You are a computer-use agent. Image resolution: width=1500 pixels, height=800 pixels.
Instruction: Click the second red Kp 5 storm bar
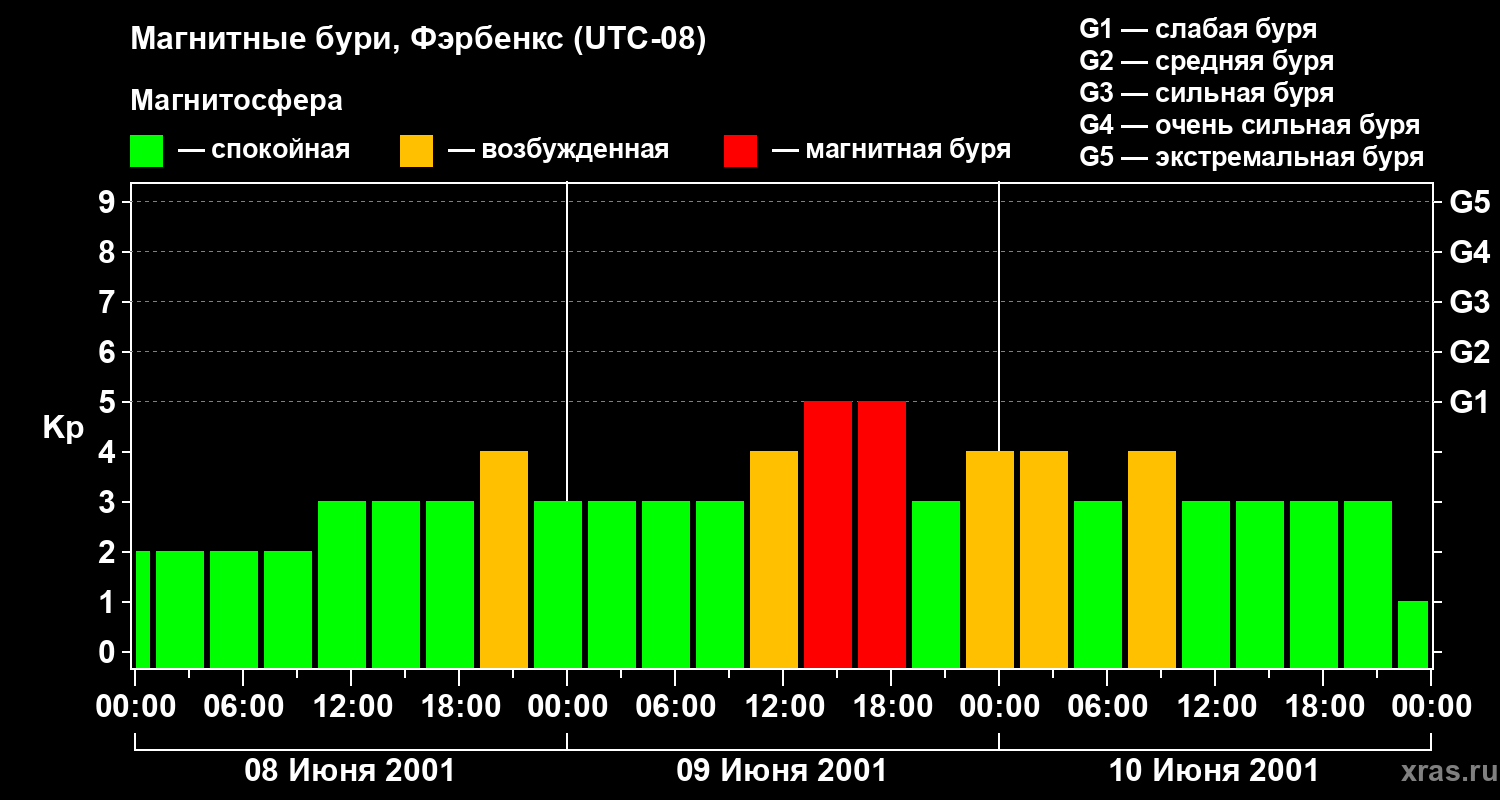click(x=882, y=534)
